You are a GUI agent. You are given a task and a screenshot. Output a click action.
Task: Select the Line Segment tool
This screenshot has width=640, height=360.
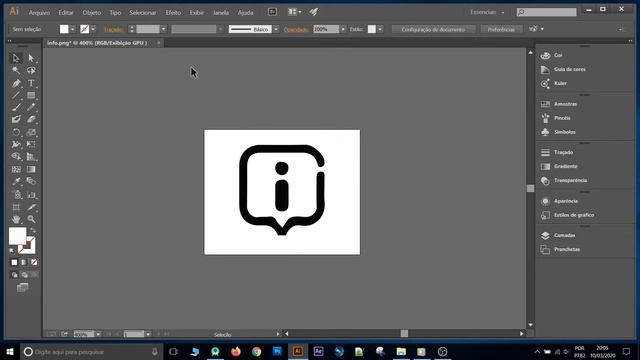pyautogui.click(x=16, y=95)
